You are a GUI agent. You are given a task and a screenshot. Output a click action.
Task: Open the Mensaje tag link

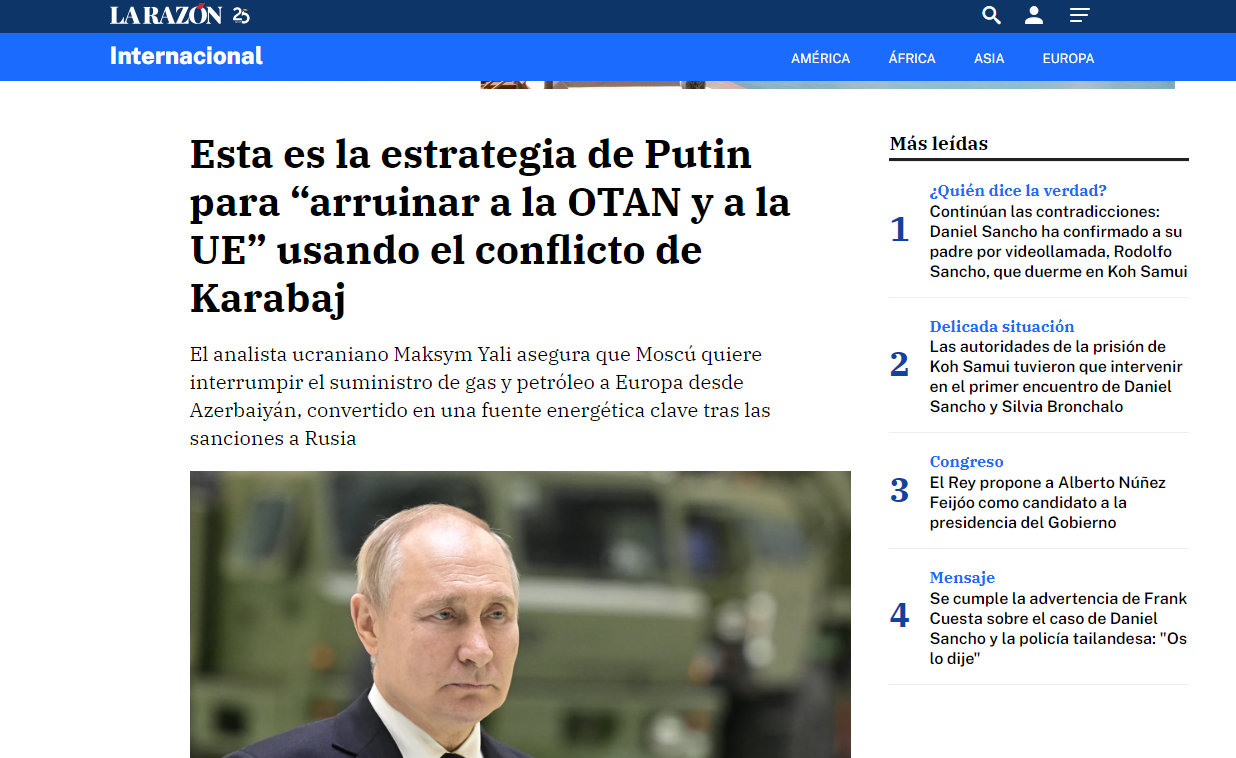click(962, 577)
